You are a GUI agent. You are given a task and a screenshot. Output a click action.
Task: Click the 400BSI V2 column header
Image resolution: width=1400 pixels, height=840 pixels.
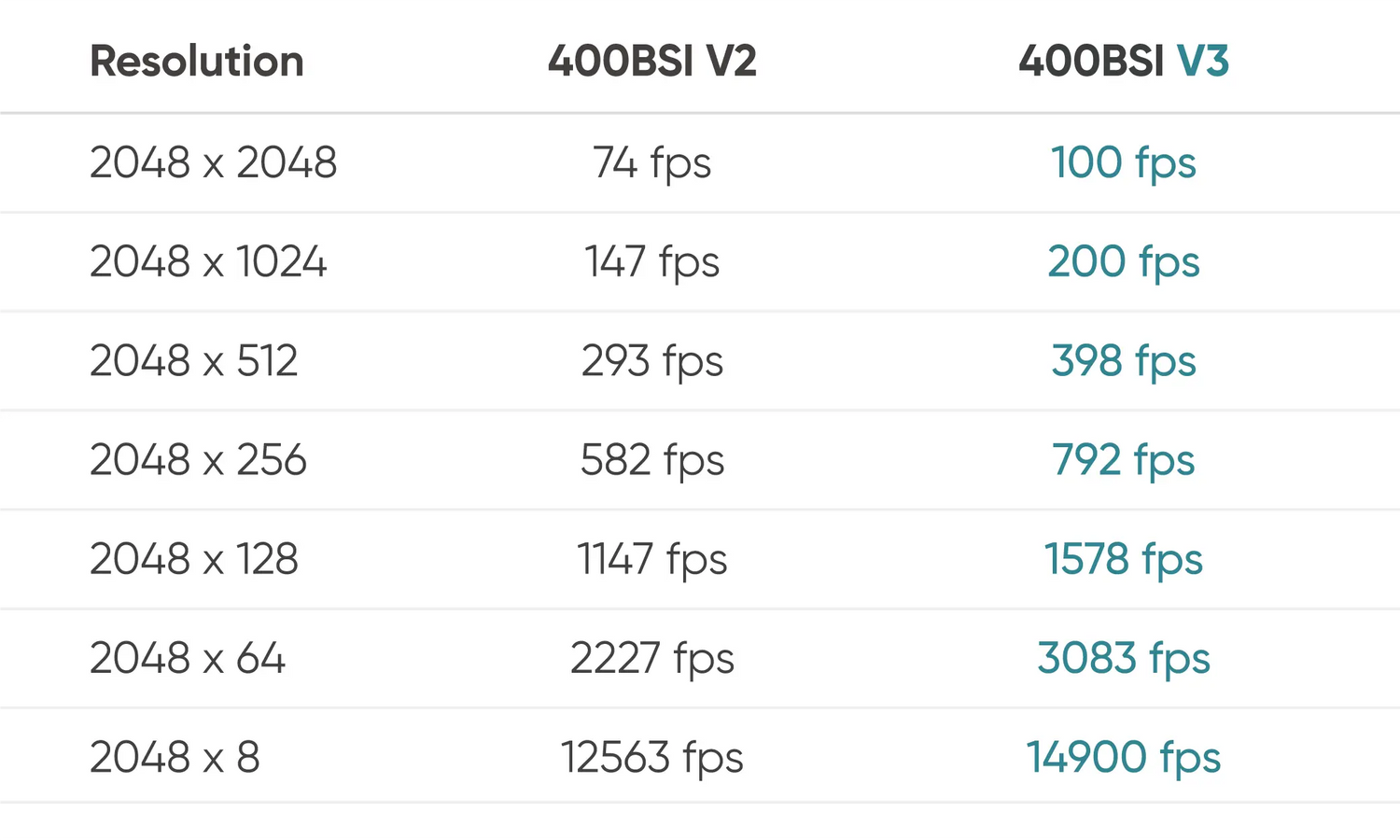[x=651, y=62]
